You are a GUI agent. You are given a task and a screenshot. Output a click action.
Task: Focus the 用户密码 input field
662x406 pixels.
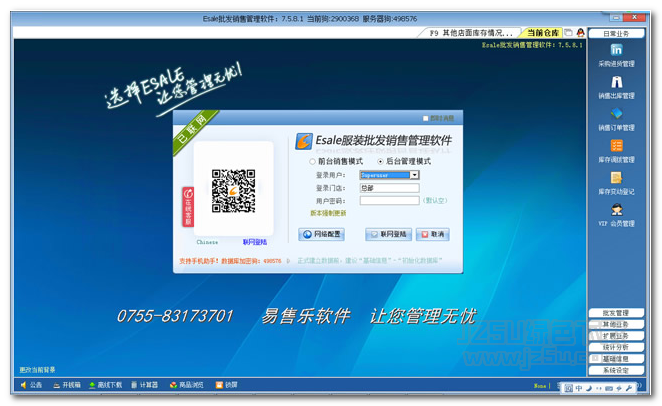(x=389, y=200)
